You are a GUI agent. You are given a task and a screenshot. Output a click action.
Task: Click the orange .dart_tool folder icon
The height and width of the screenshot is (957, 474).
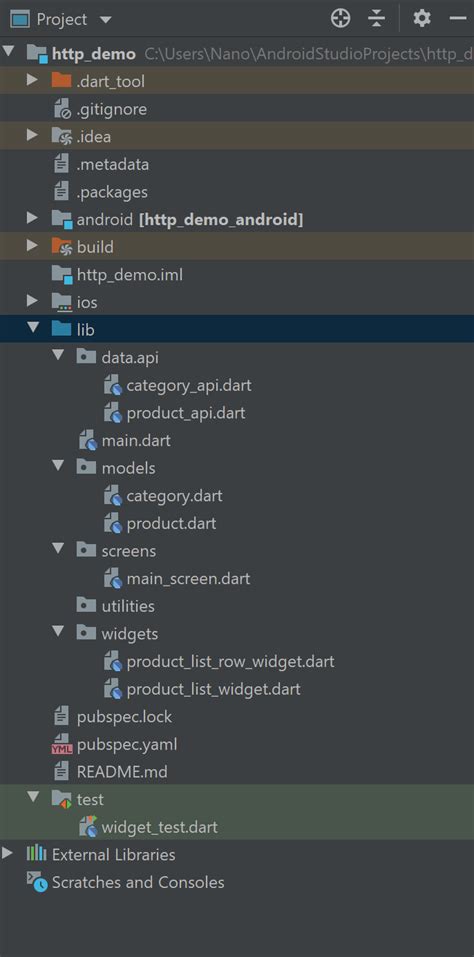click(62, 81)
